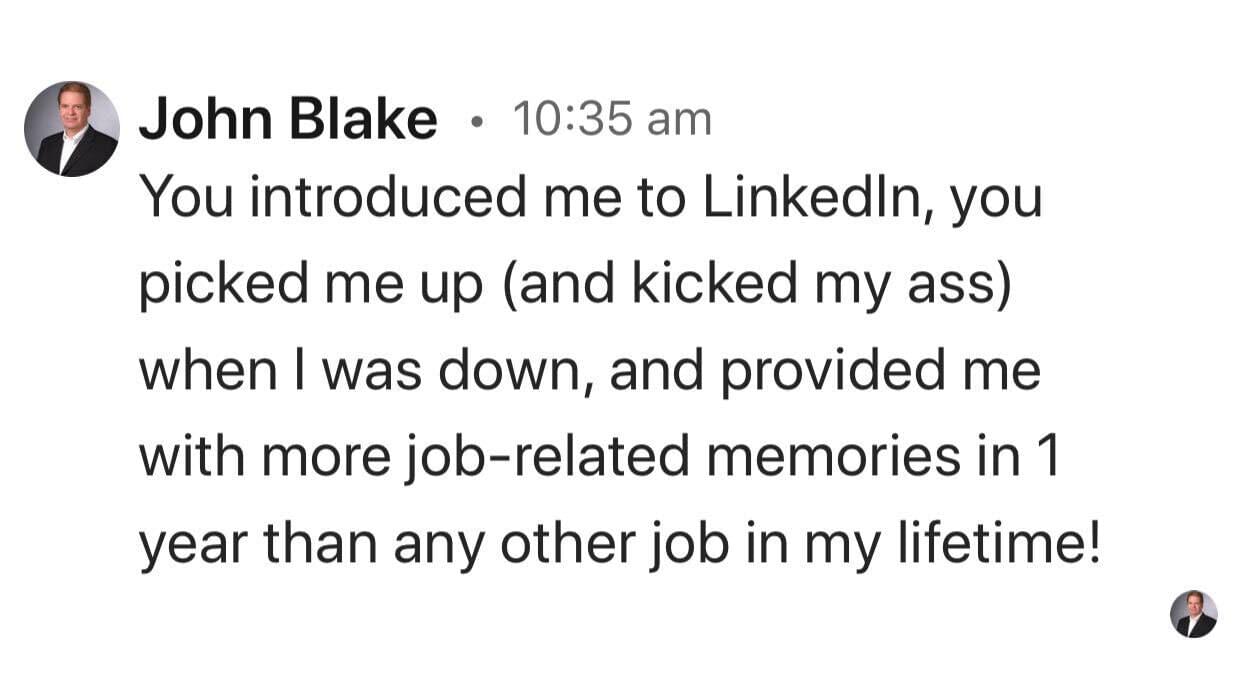Click the word "LinkedIn" in the message
The height and width of the screenshot is (677, 1242).
pos(814,198)
